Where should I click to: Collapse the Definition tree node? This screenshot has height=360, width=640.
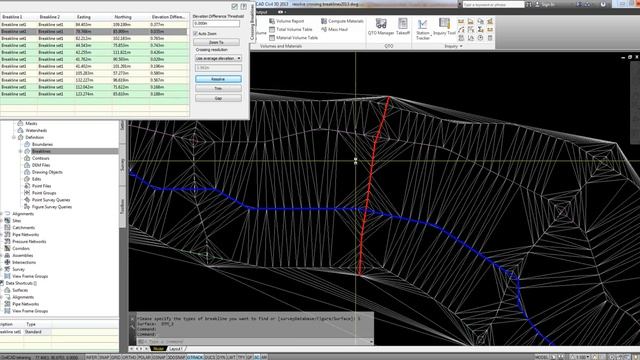point(14,138)
